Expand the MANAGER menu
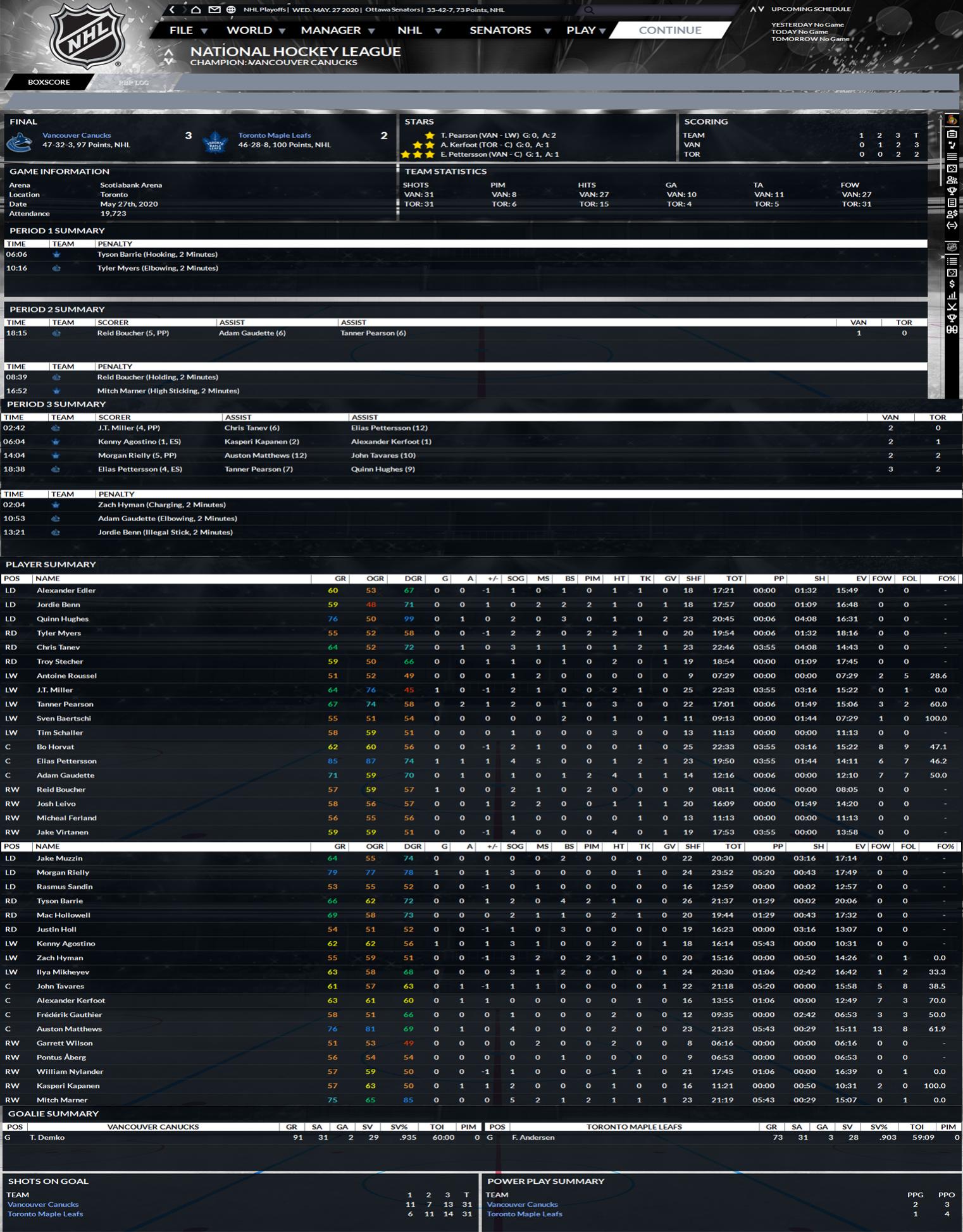Image resolution: width=963 pixels, height=1232 pixels. pyautogui.click(x=338, y=30)
